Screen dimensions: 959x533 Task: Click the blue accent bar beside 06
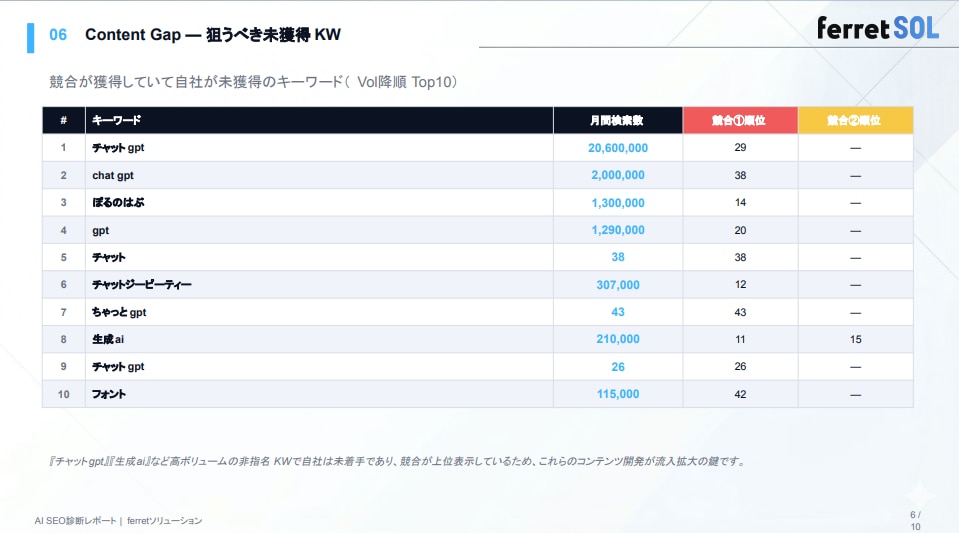click(30, 36)
